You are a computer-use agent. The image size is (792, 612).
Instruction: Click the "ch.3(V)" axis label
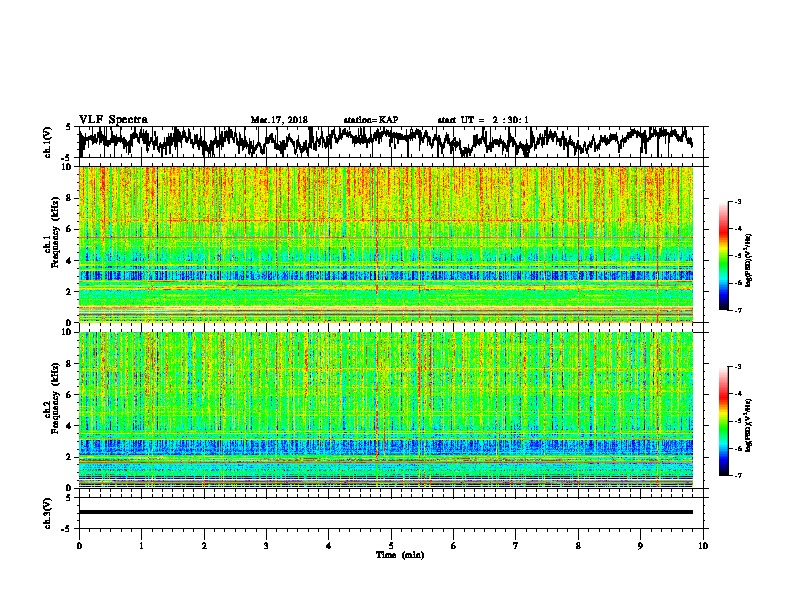[x=48, y=514]
